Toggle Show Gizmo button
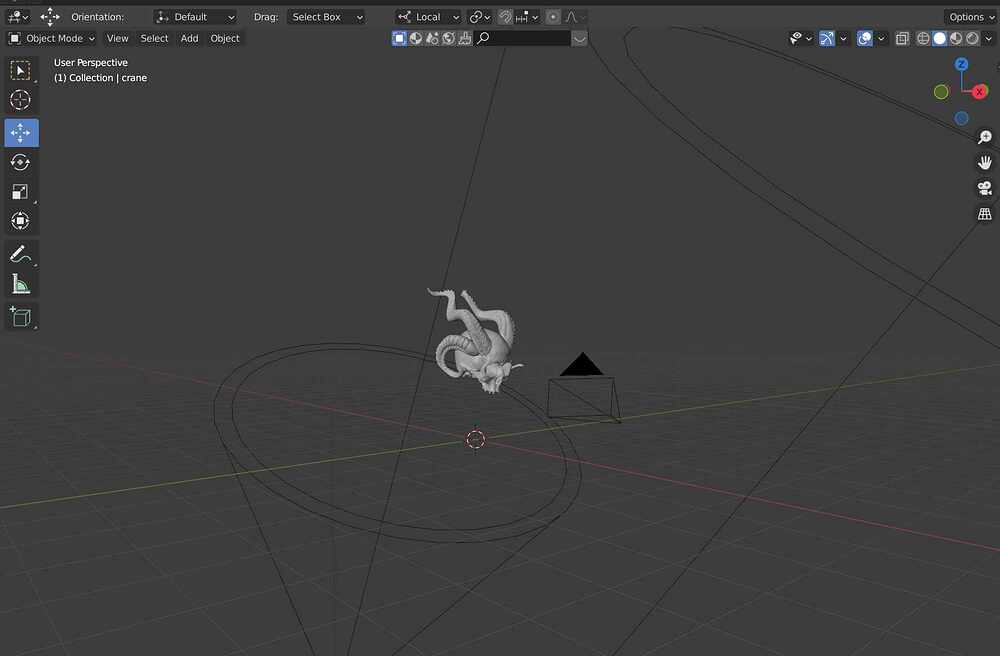 827,38
